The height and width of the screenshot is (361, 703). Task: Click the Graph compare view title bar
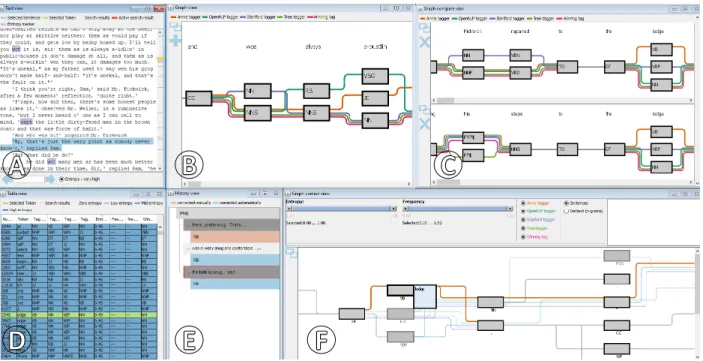click(558, 8)
